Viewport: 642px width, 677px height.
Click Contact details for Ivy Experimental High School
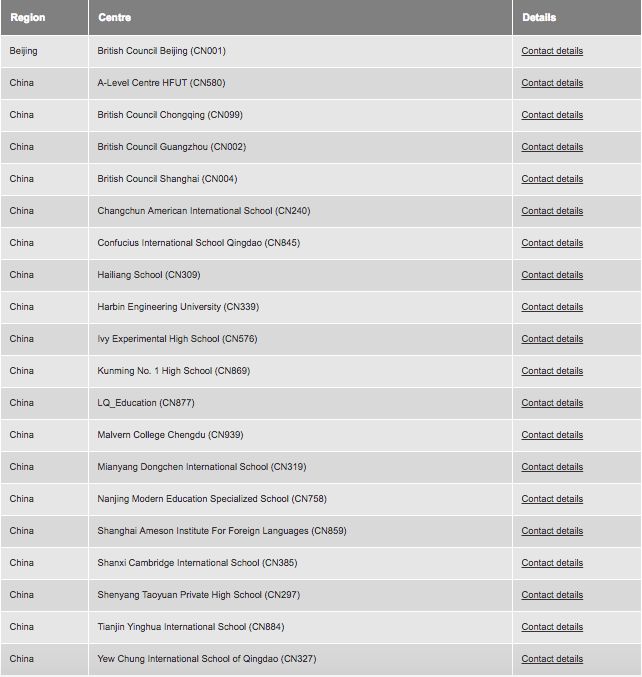[552, 338]
